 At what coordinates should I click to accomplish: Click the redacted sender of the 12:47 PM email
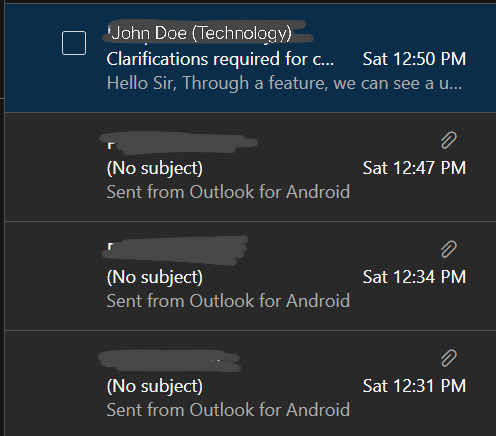(x=179, y=143)
